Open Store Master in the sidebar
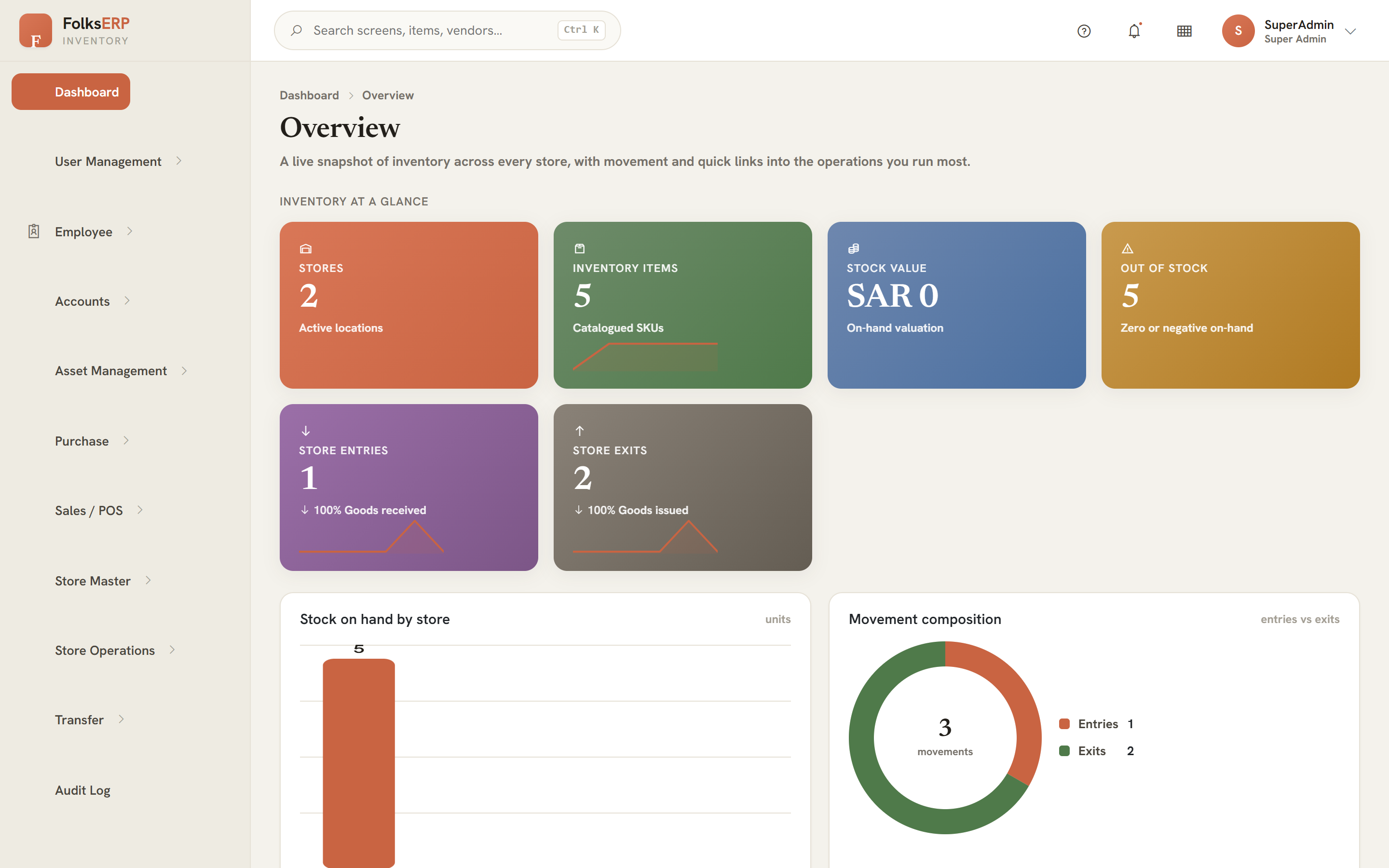 point(93,581)
